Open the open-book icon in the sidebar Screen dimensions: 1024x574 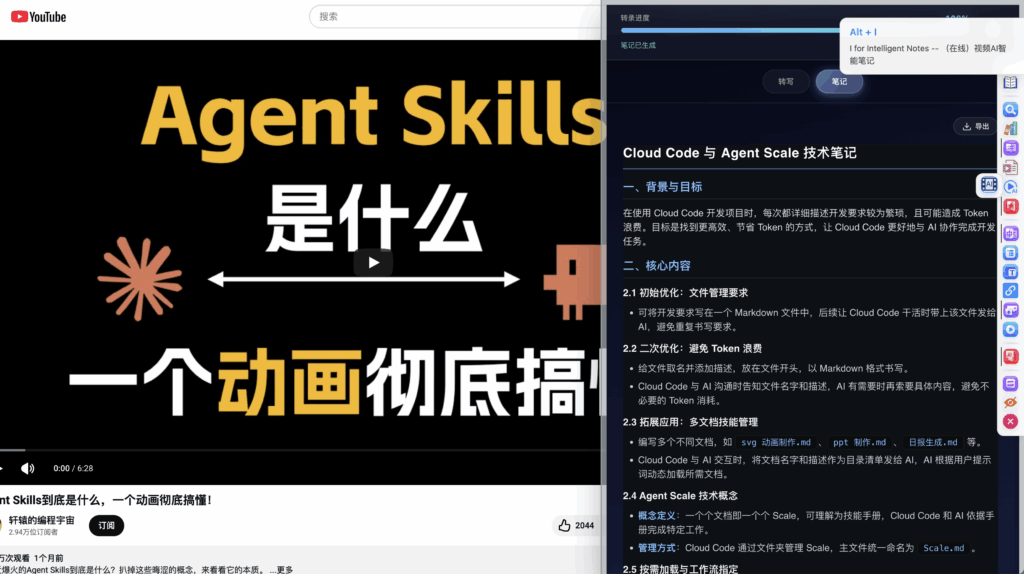[x=1010, y=83]
